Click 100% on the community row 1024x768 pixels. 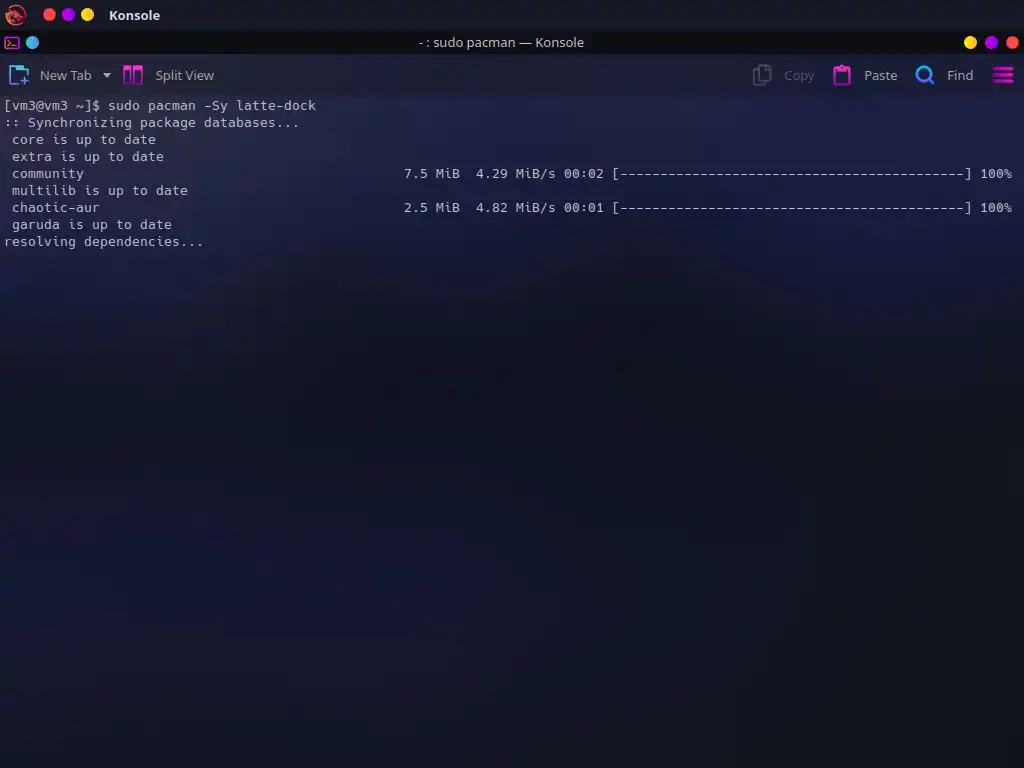pyautogui.click(x=996, y=174)
